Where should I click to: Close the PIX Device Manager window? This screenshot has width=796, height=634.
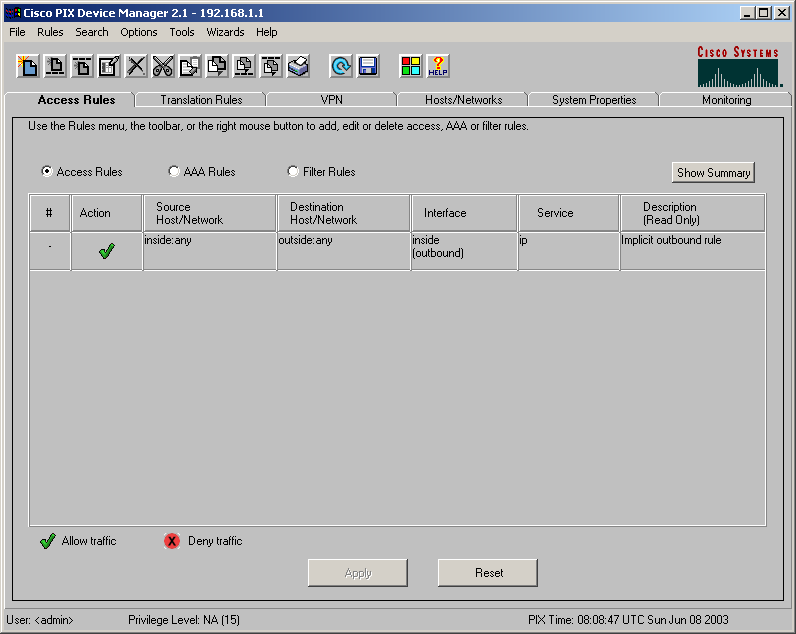point(782,13)
